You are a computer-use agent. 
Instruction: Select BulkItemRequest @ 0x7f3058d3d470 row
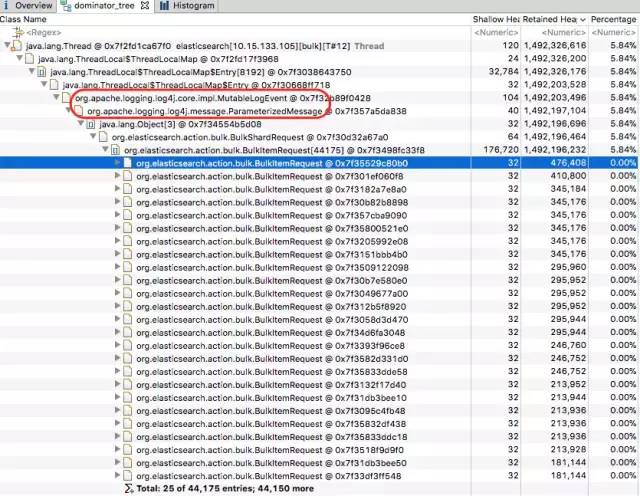(x=320, y=320)
